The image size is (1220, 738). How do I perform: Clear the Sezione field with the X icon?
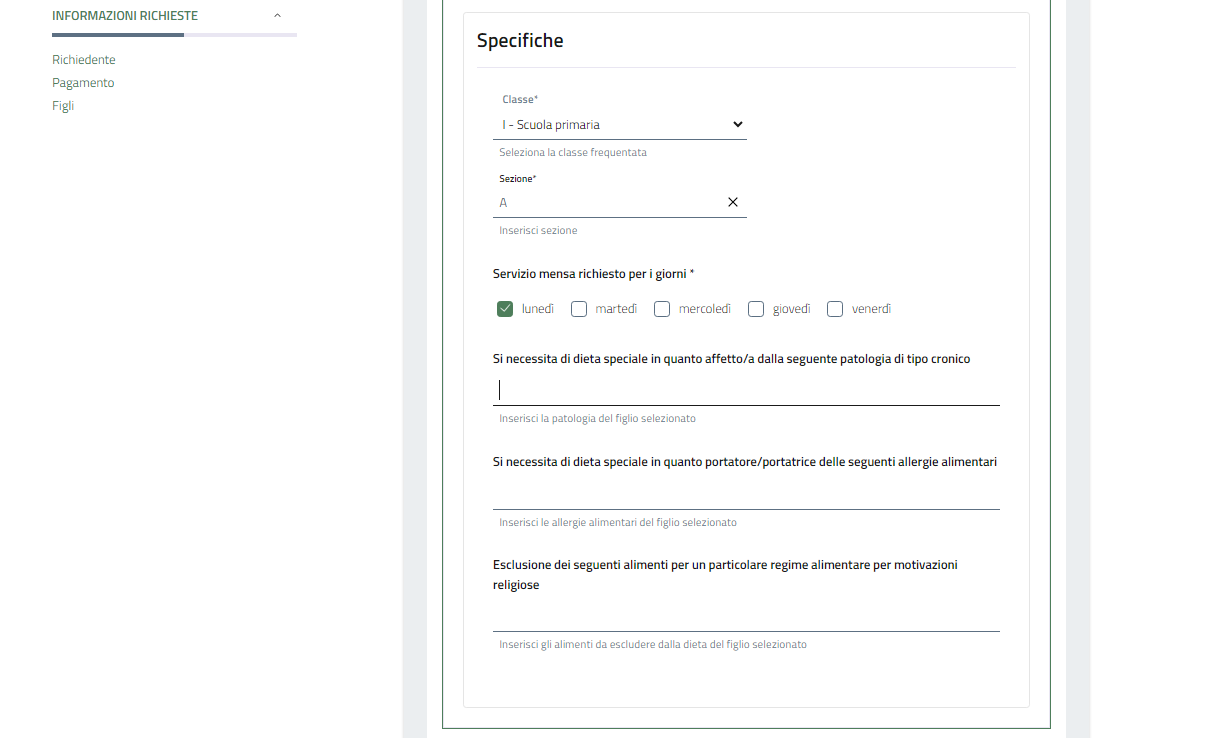pos(733,202)
